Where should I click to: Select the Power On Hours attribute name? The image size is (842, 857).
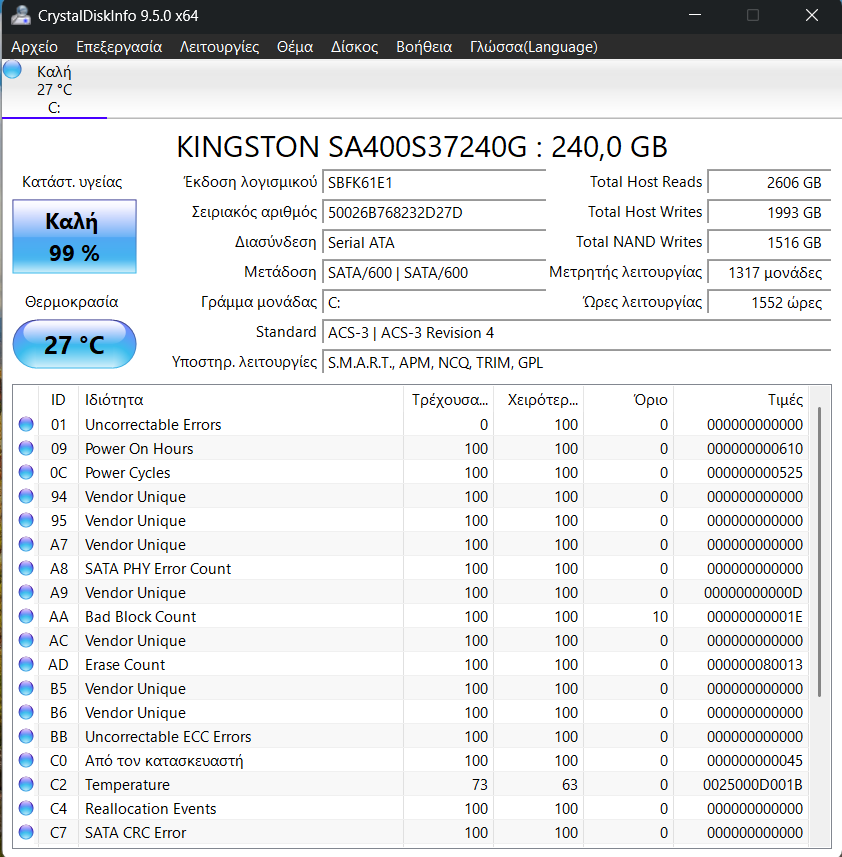139,449
